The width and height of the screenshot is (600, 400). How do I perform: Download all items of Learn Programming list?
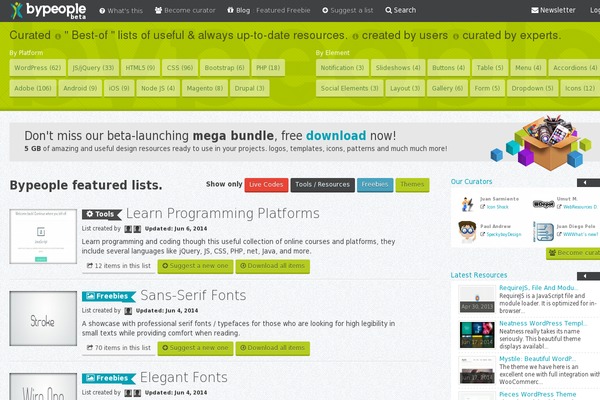click(x=273, y=266)
